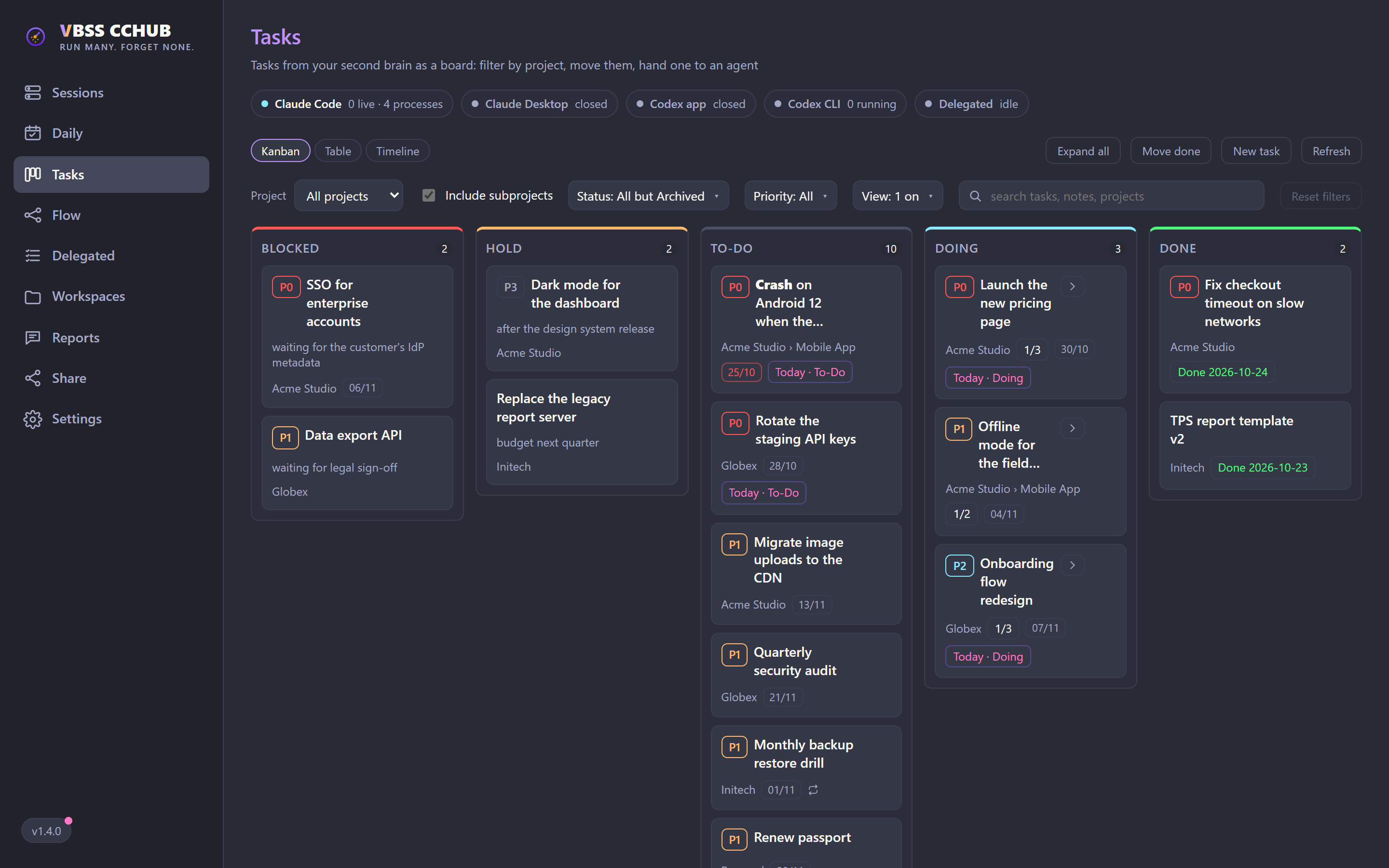Click the Move done button
1389x868 pixels.
(x=1171, y=151)
